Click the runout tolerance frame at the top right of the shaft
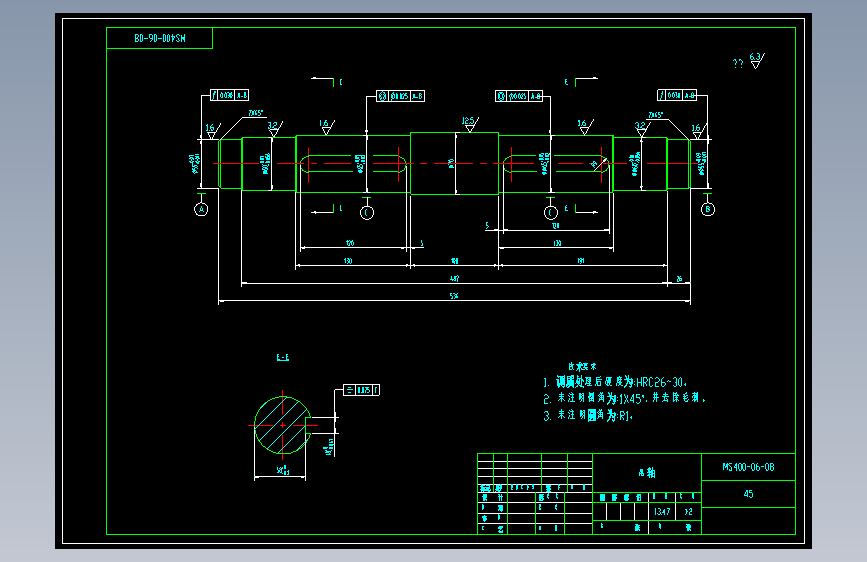Viewport: 867px width, 562px height. [x=677, y=95]
